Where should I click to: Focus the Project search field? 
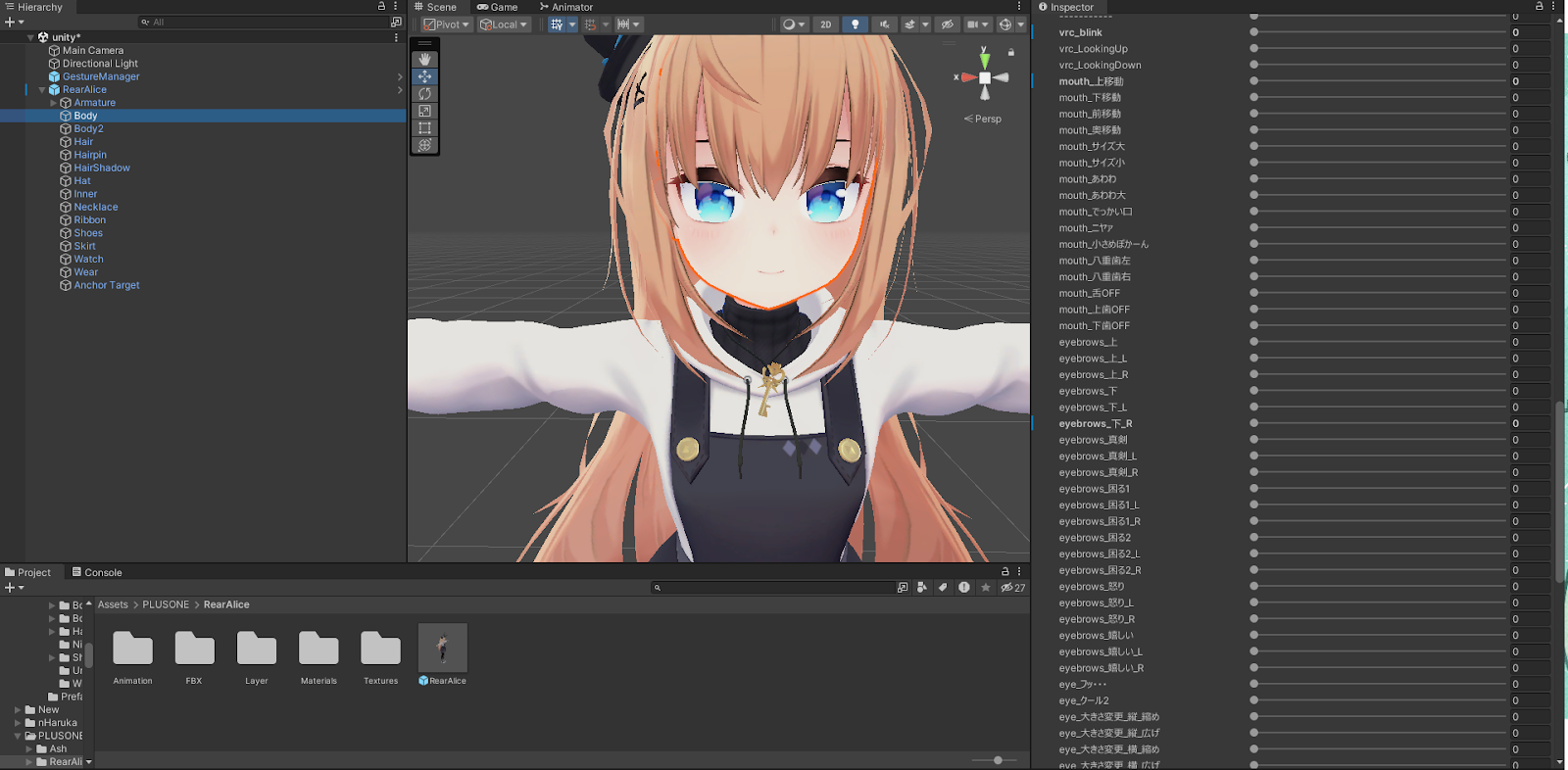772,588
